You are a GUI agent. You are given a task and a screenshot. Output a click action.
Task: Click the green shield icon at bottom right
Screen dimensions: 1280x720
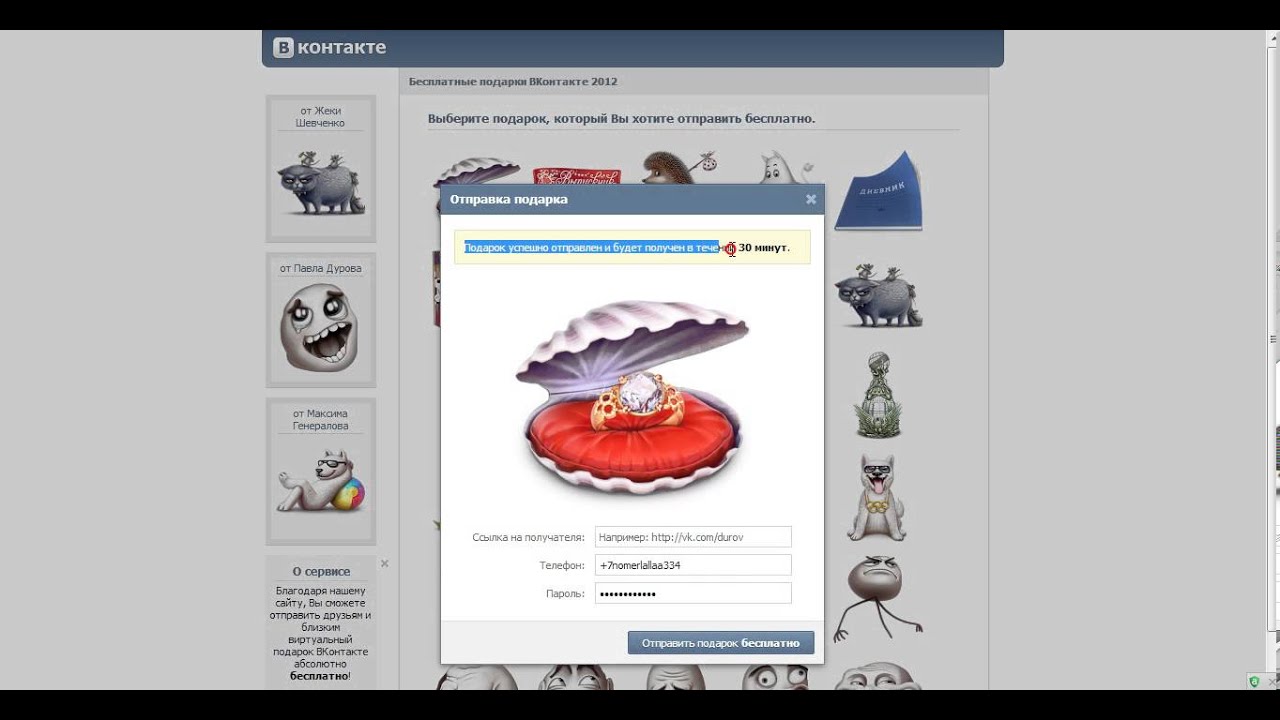(1254, 681)
